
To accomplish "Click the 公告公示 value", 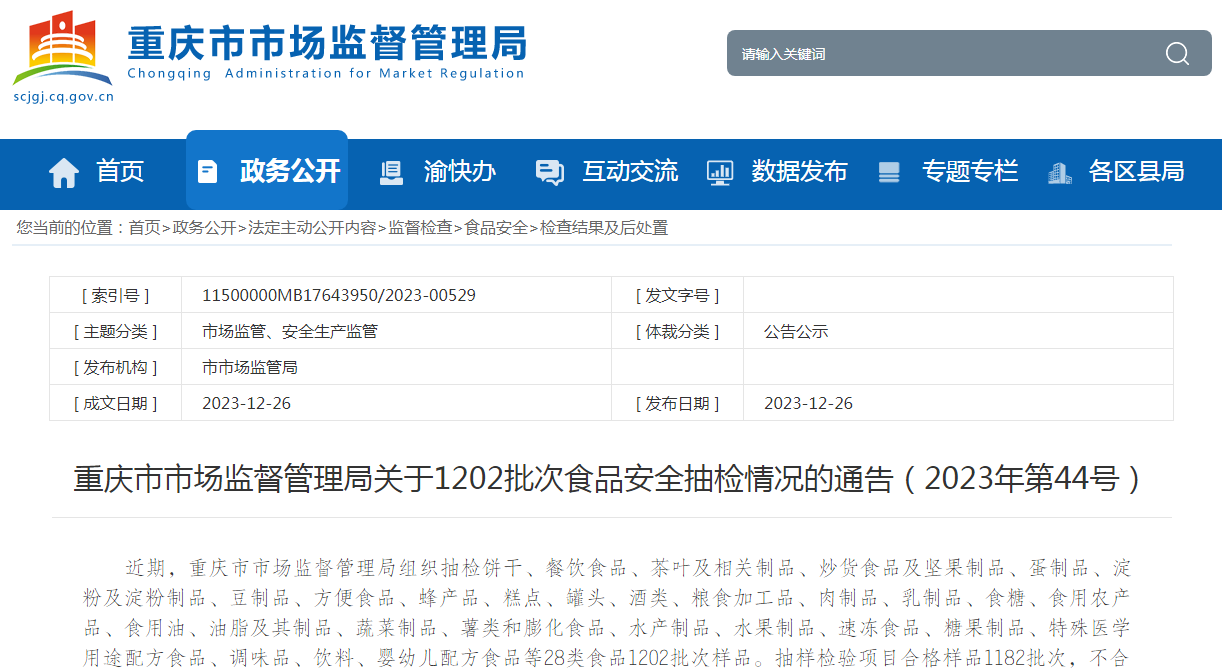I will [x=796, y=331].
